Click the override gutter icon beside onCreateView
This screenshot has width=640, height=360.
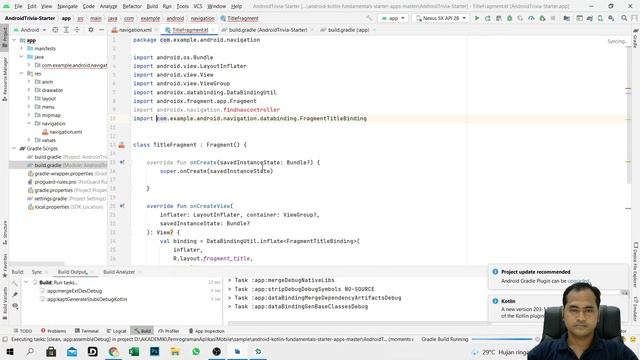pos(122,206)
